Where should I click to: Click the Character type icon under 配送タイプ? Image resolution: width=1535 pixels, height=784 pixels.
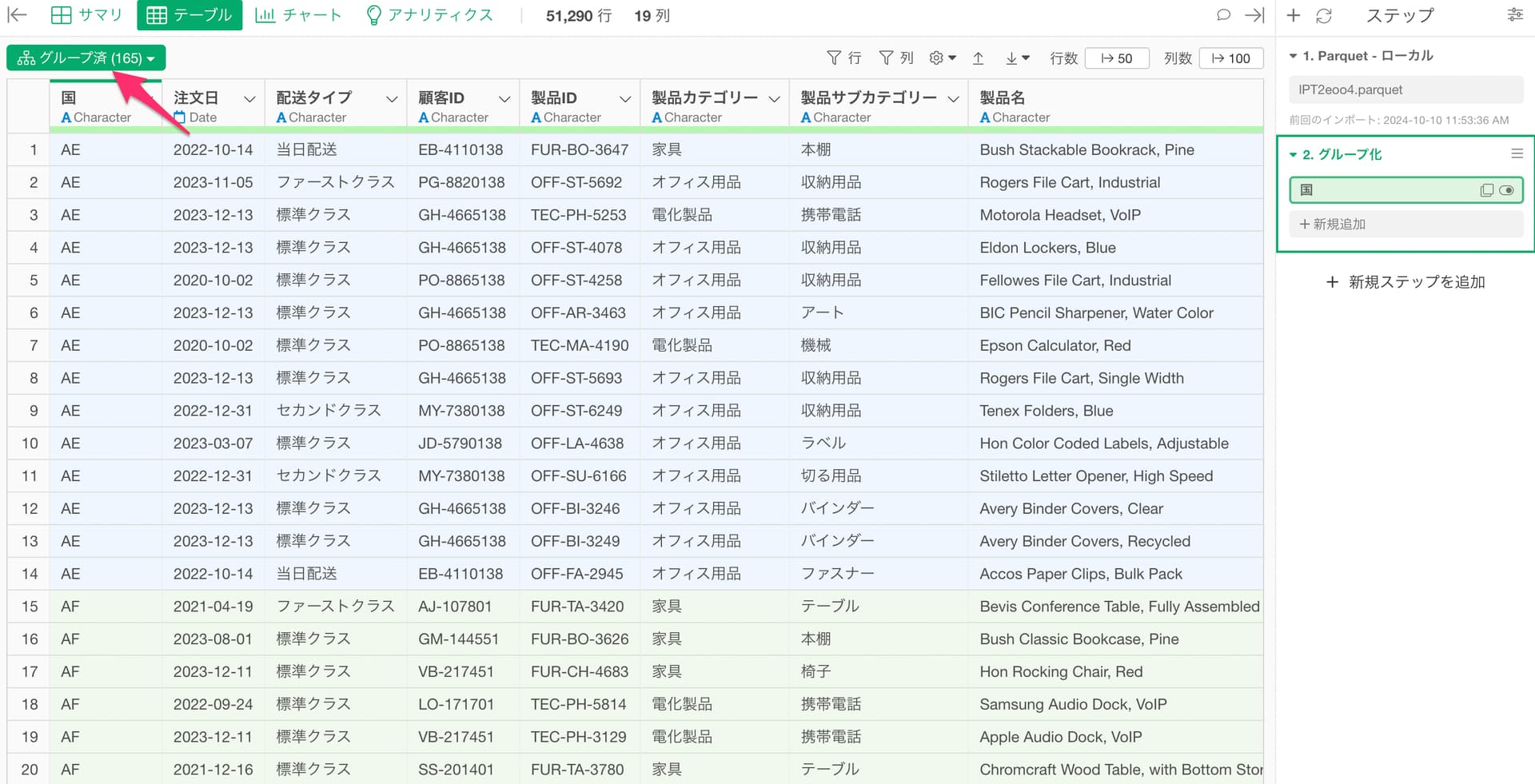(x=281, y=117)
